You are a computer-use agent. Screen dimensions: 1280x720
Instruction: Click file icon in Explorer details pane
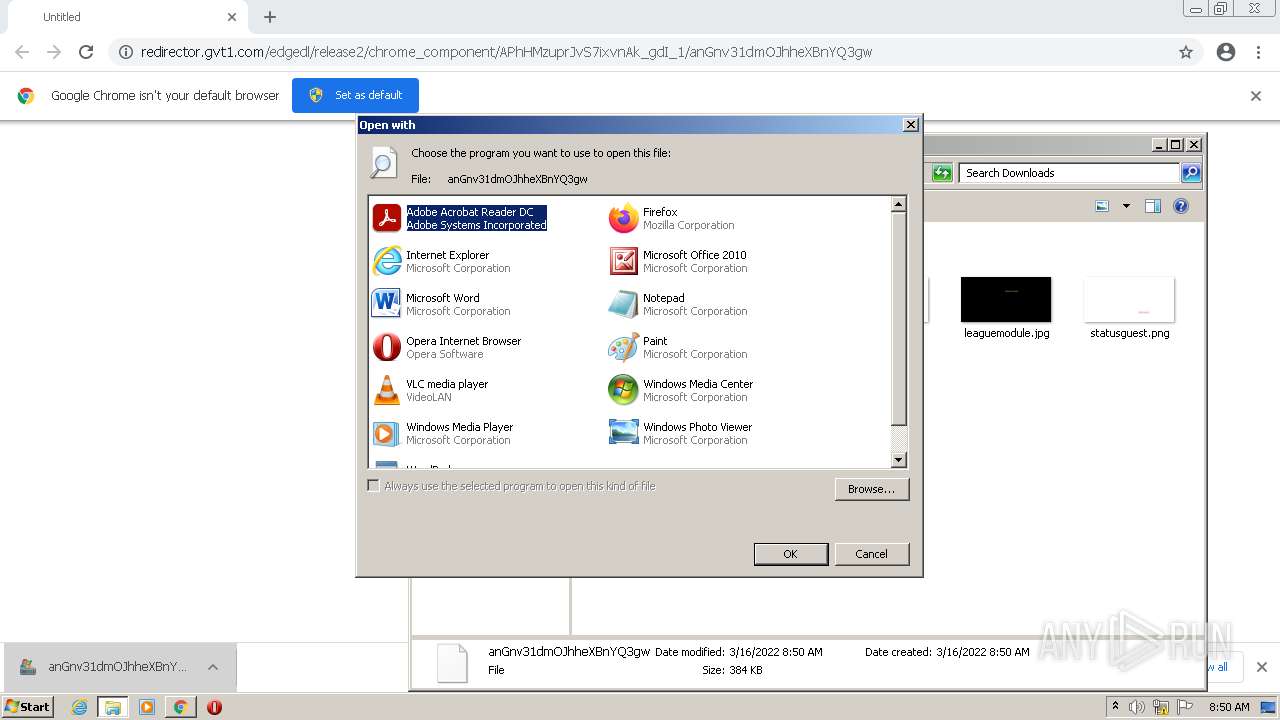452,662
